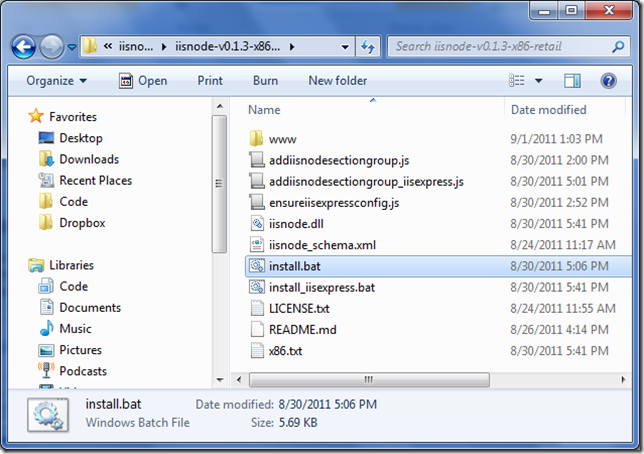
Task: Open Help with the question mark icon
Action: pos(608,81)
